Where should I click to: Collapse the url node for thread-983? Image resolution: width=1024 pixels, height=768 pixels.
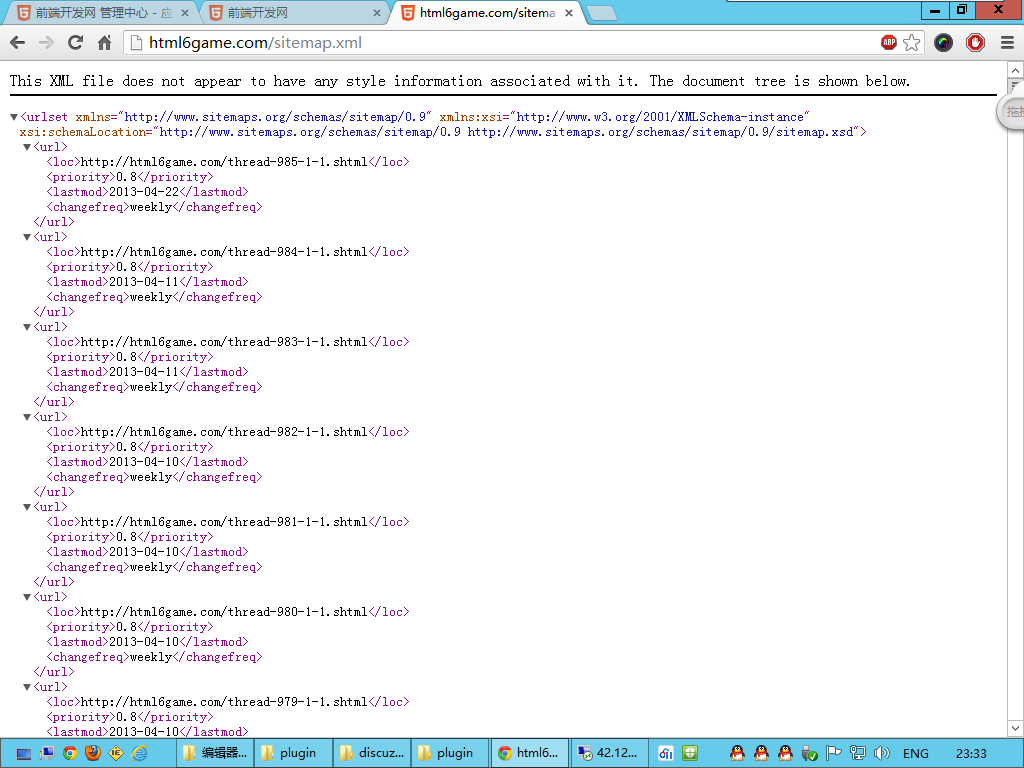(x=27, y=328)
